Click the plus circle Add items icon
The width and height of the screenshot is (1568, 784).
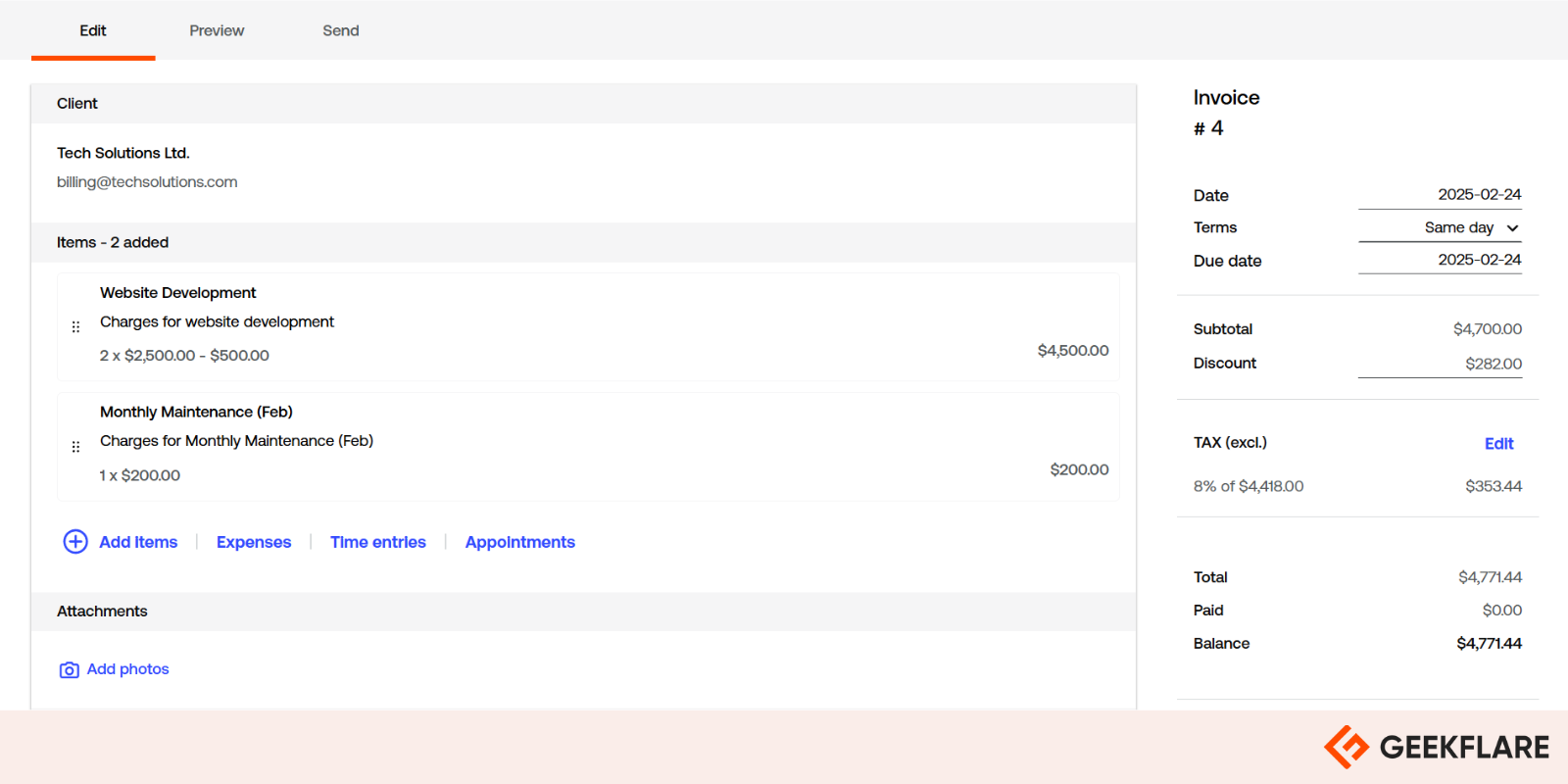75,542
